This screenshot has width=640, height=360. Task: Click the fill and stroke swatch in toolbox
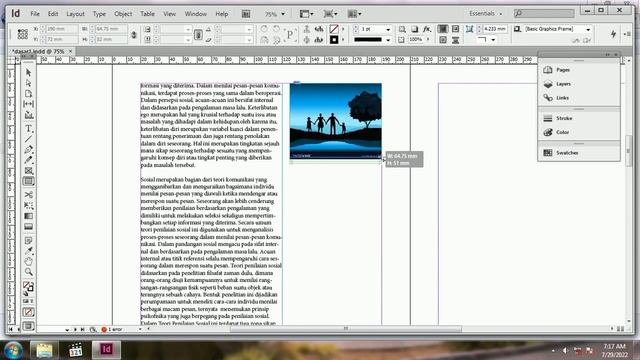[28, 287]
